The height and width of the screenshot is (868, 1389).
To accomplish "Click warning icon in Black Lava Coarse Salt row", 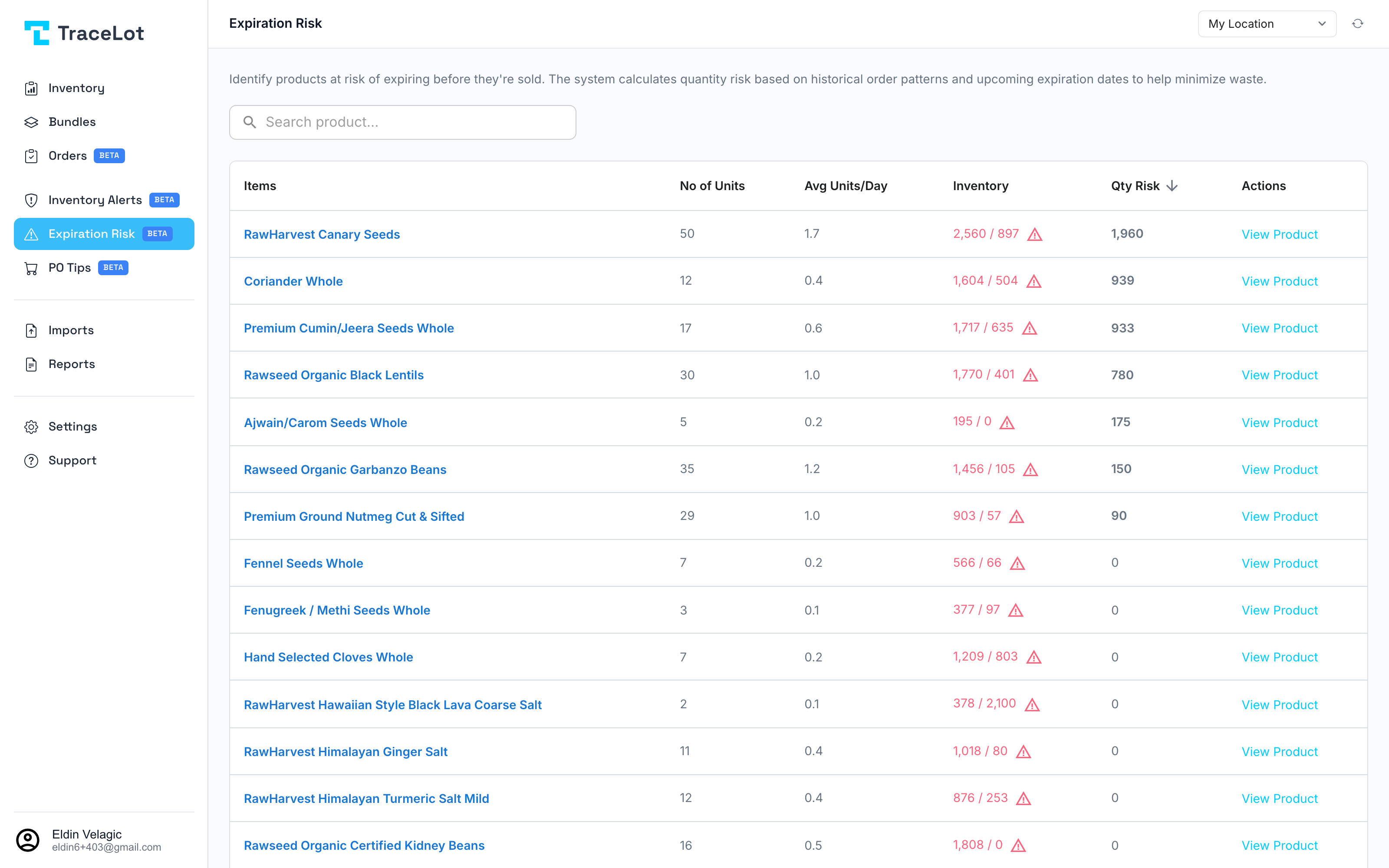I will 1032,705.
